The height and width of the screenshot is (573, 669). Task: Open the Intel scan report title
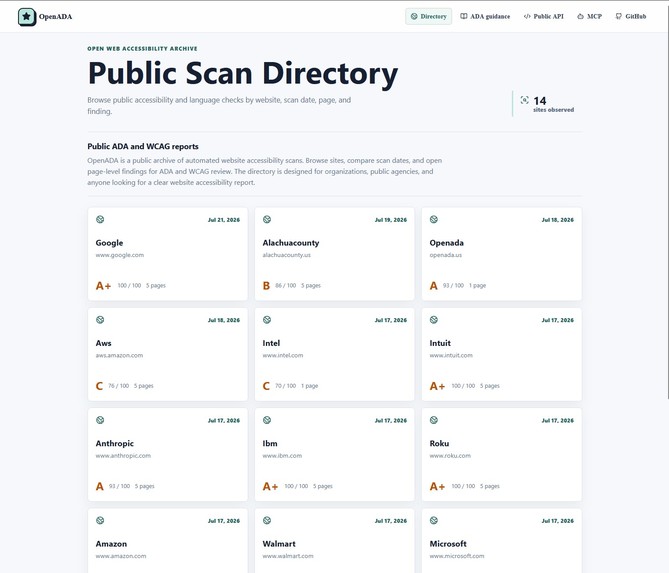point(271,343)
